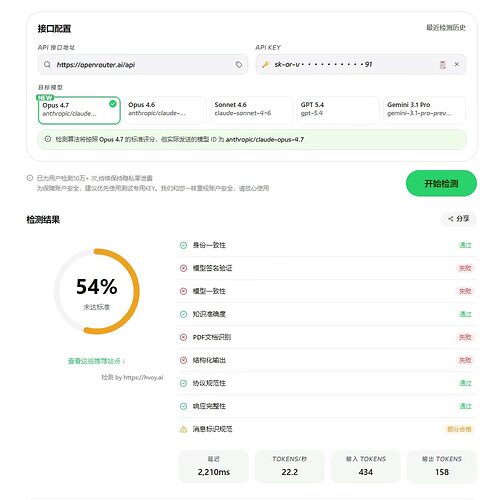Click the search icon in API address field

pyautogui.click(x=47, y=64)
